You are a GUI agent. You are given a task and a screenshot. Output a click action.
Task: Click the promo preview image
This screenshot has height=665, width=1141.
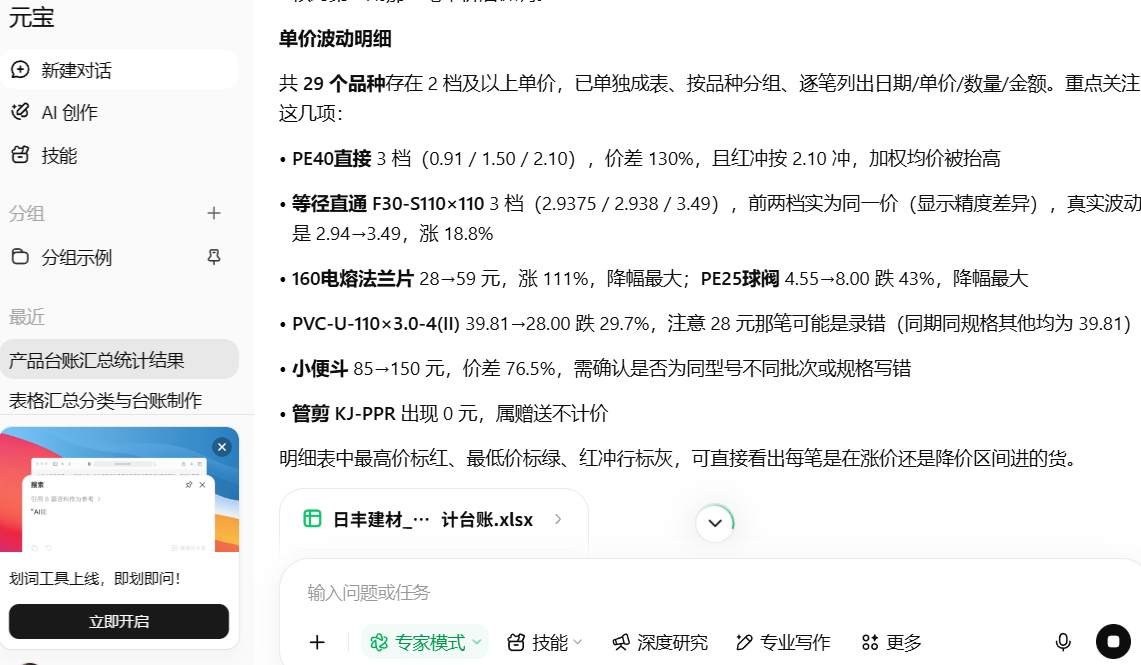pyautogui.click(x=119, y=490)
